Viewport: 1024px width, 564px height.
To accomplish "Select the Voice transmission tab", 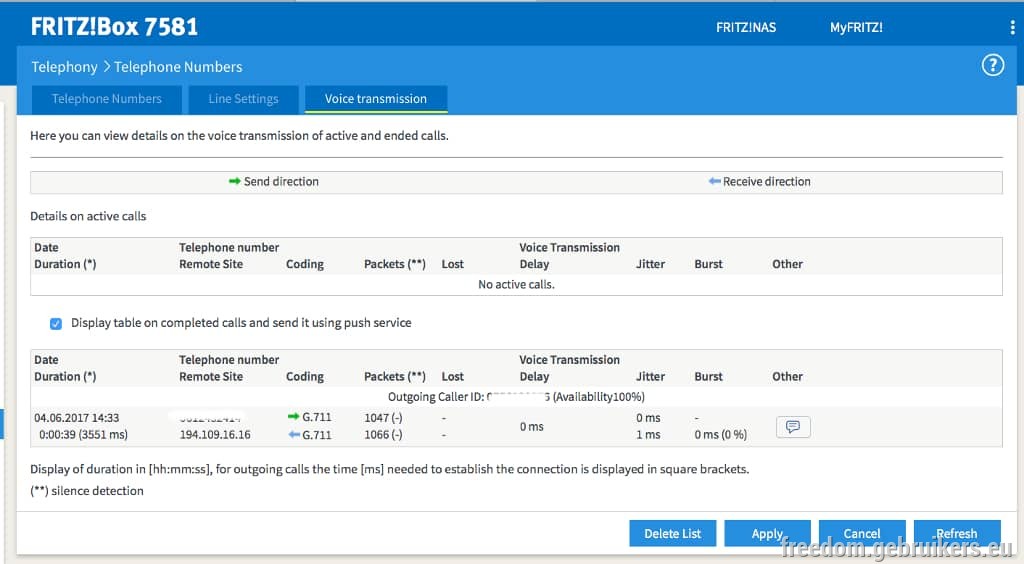I will [x=376, y=99].
